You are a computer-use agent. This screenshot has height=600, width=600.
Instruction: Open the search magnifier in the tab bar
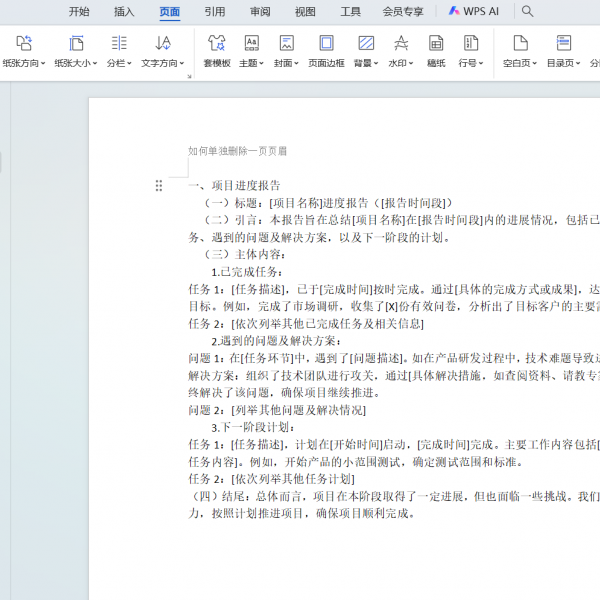pos(528,12)
